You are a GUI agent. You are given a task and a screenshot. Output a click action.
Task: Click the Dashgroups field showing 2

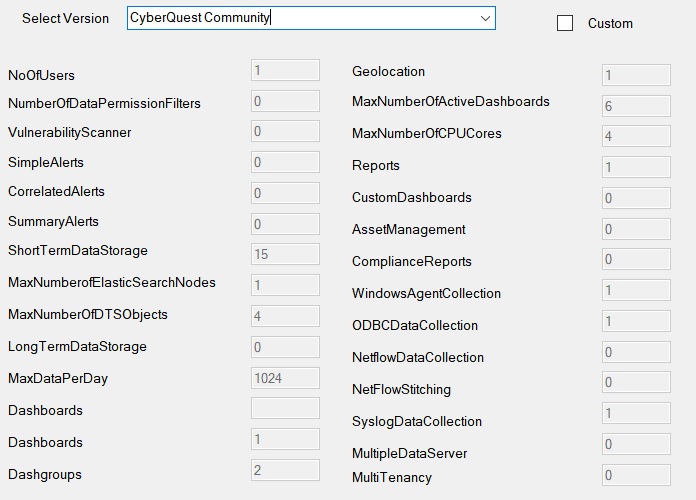pos(285,470)
